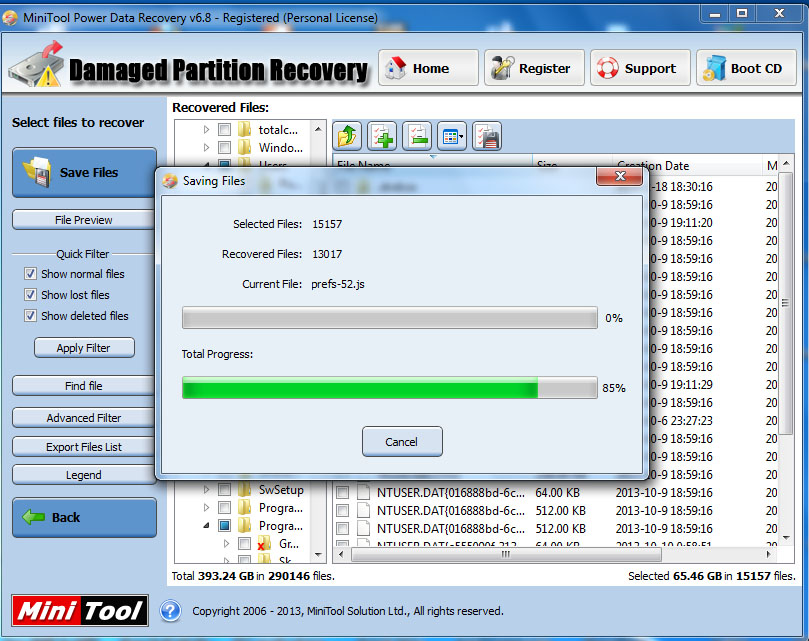
Task: Click the horizontal scrollbar right arrow
Action: tap(769, 554)
